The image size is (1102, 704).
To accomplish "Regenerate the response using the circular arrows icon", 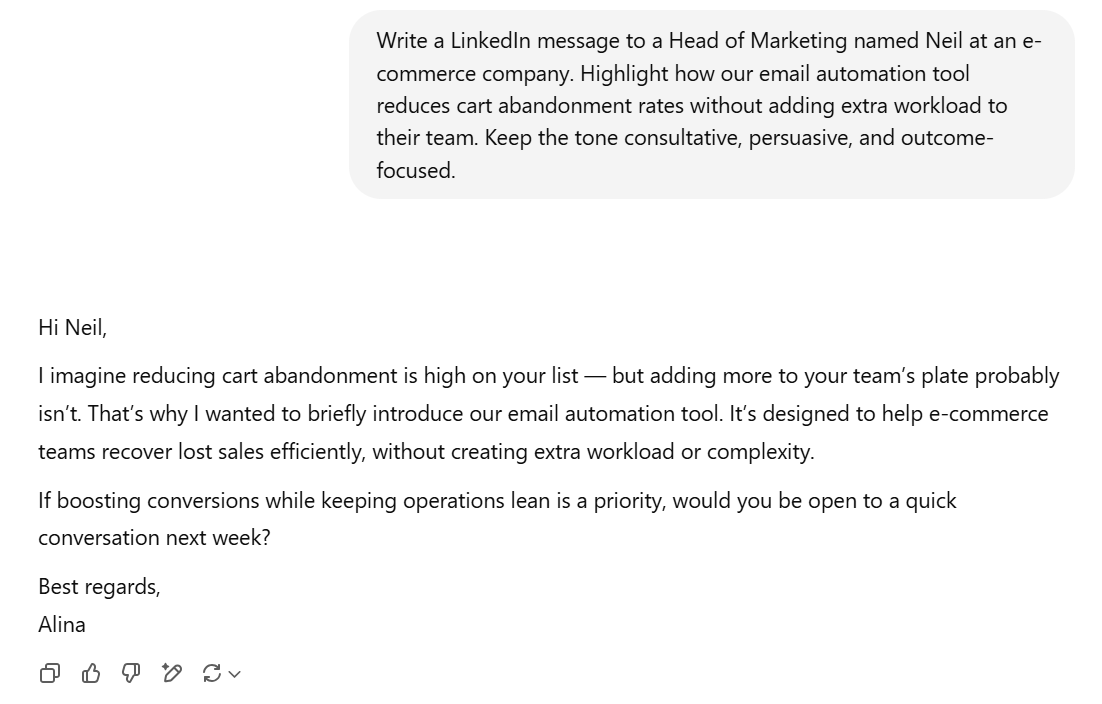I will click(x=212, y=673).
